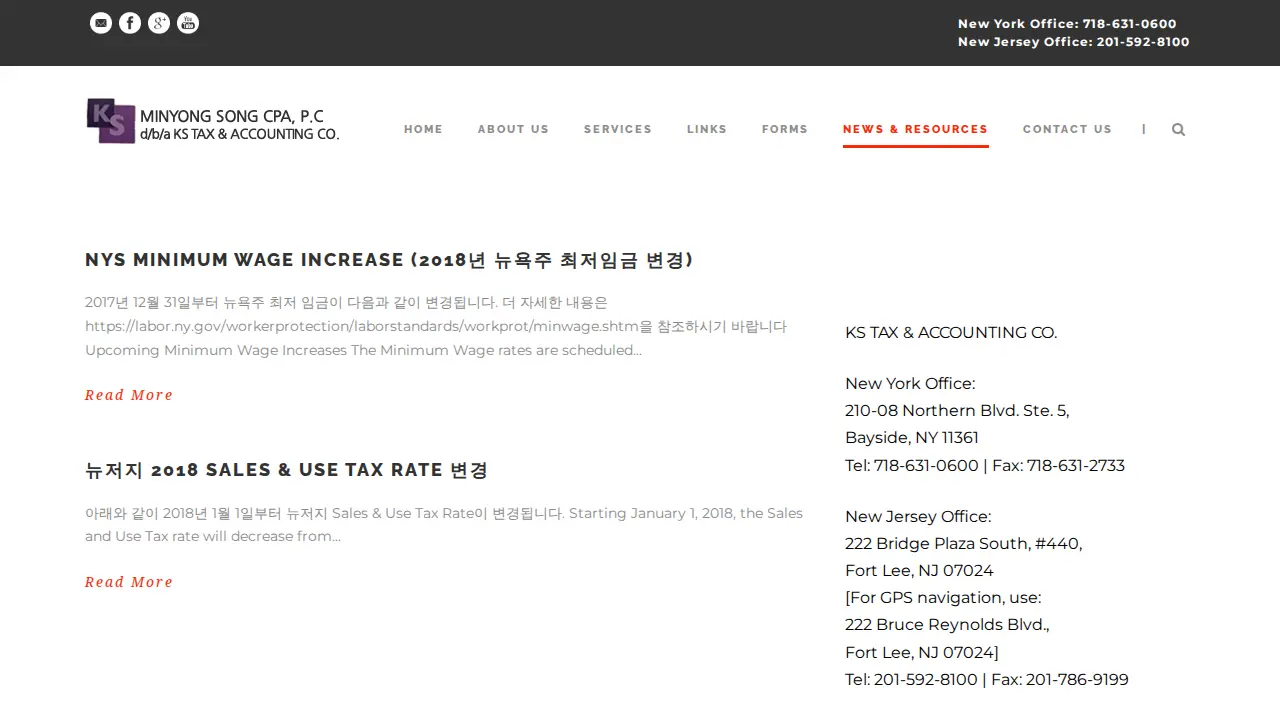
Task: Click the email envelope icon
Action: (x=101, y=23)
